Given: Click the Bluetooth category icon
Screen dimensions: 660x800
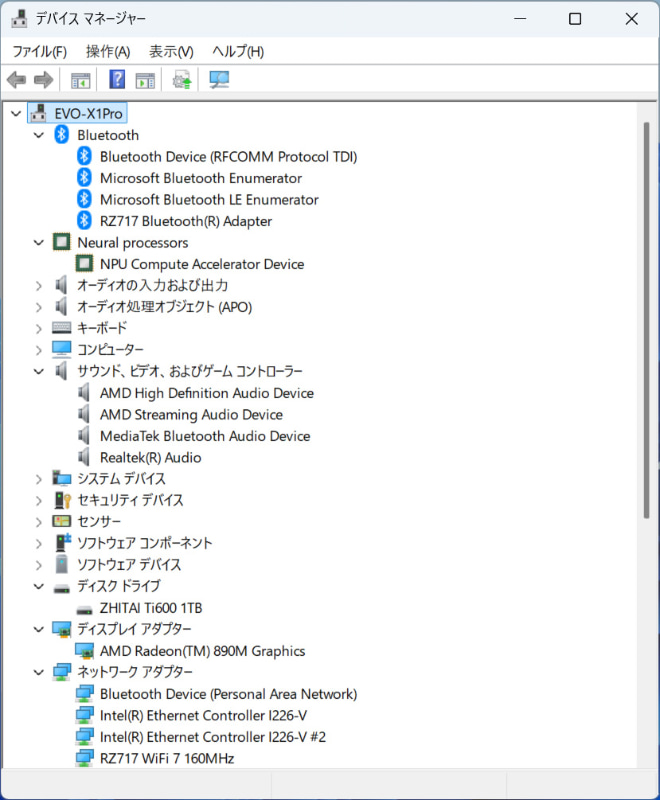Looking at the screenshot, I should click(62, 135).
